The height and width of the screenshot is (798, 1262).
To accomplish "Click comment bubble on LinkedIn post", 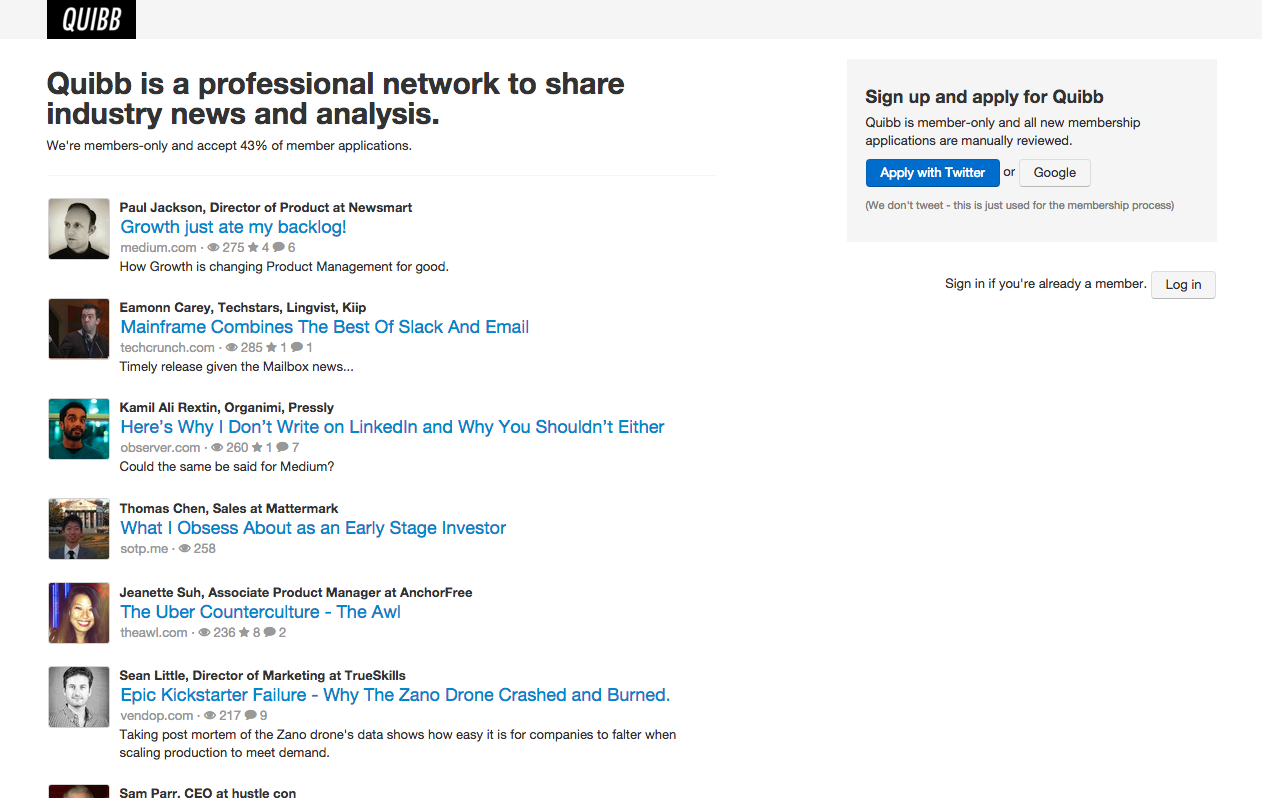I will click(282, 447).
